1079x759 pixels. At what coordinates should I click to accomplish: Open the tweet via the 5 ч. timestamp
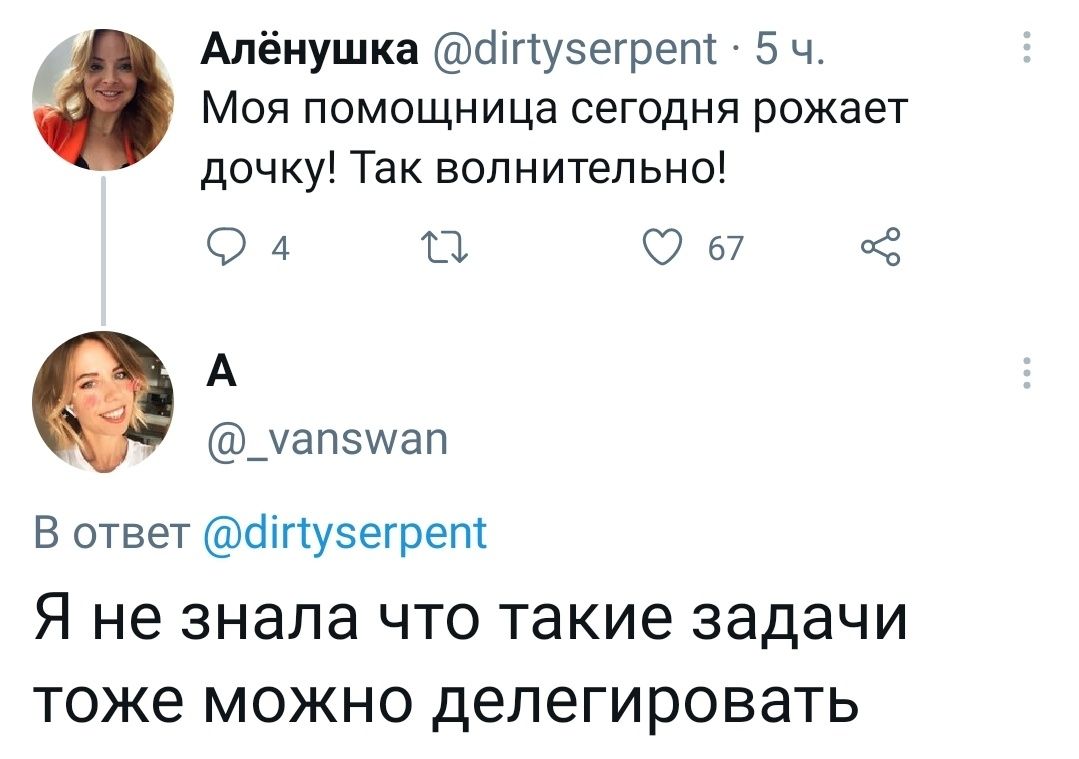pos(785,48)
